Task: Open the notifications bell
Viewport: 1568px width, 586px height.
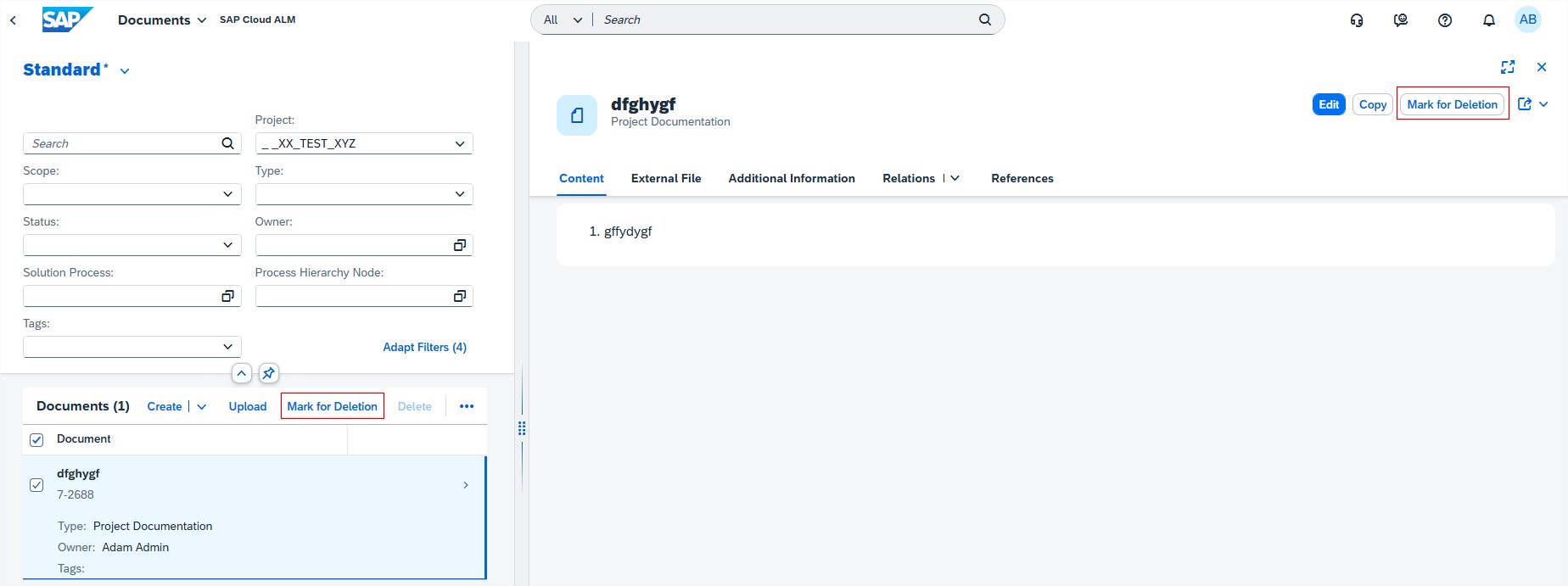Action: coord(1488,20)
